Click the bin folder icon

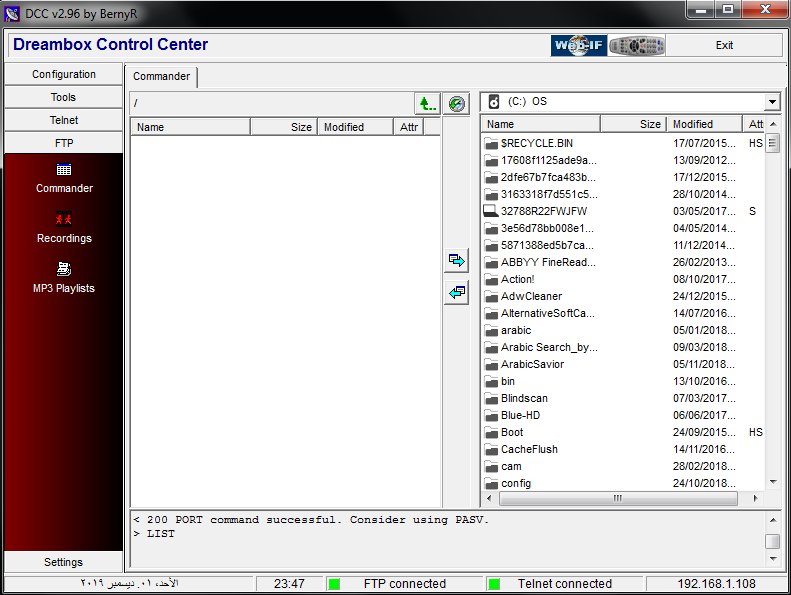[x=491, y=382]
